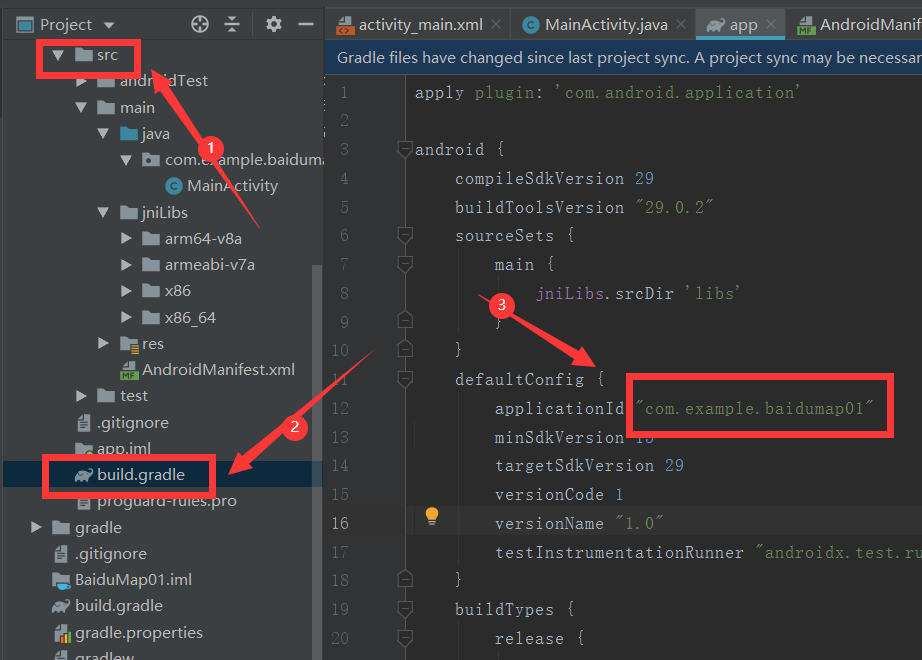
Task: Expand the test folder
Action: click(x=81, y=396)
